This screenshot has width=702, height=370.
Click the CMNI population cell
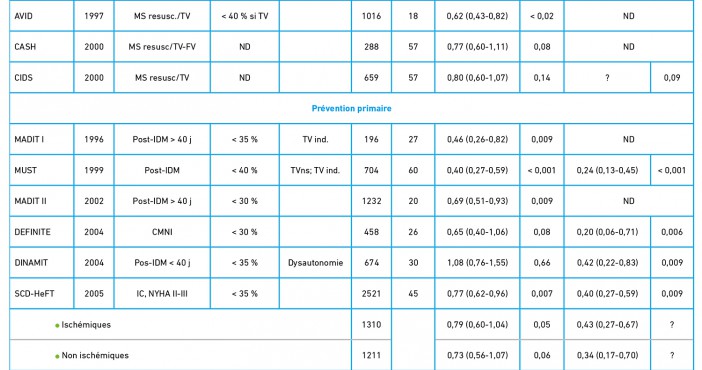click(162, 232)
